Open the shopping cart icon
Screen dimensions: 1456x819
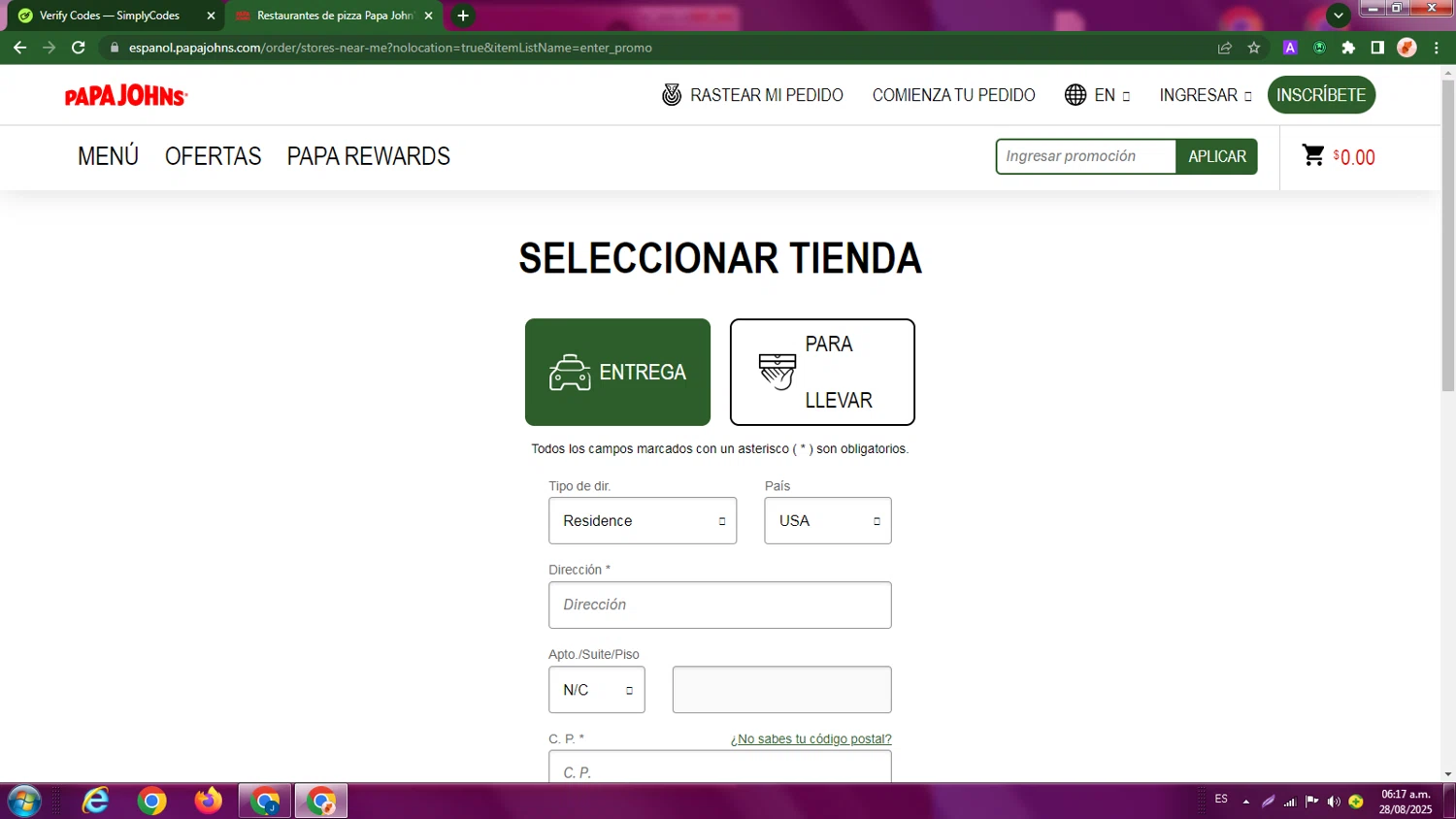[1313, 155]
